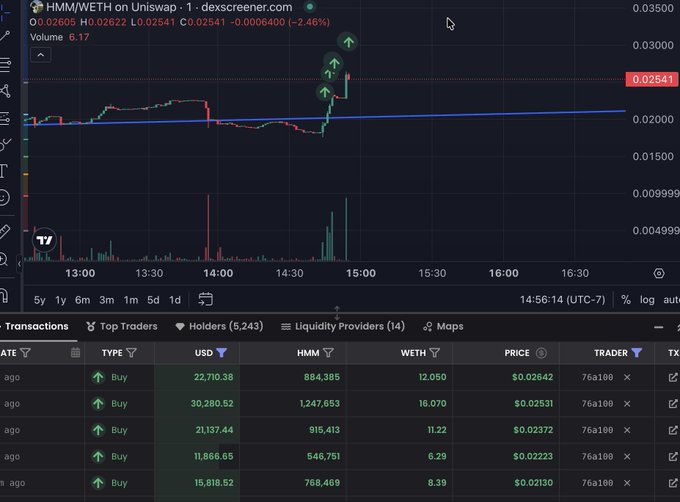Viewport: 680px width, 502px height.
Task: Open the Maps tab
Action: [443, 326]
